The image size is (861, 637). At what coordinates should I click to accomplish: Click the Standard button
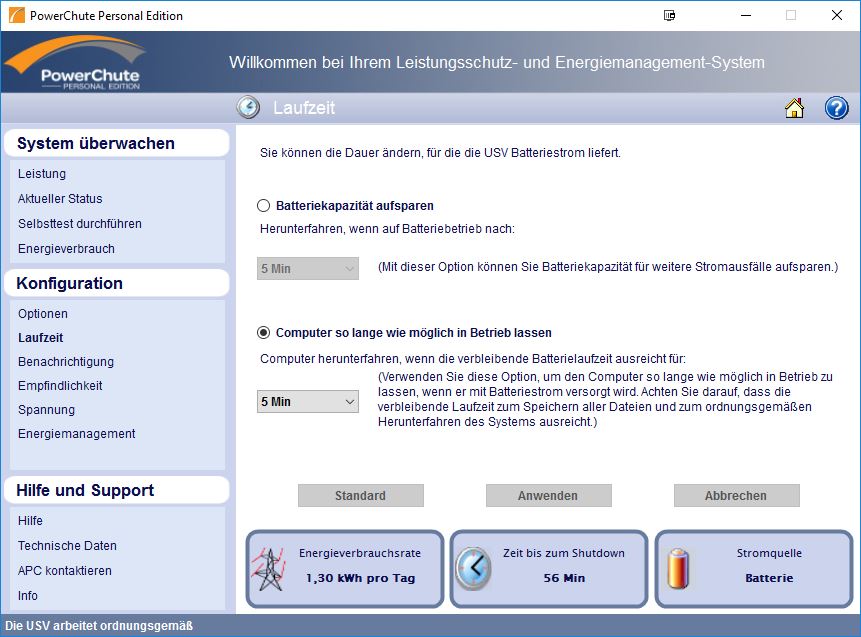[x=361, y=495]
